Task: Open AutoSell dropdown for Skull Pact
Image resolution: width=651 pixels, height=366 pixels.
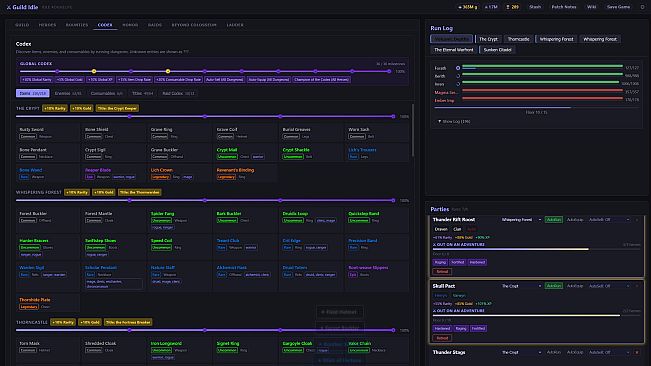Action: [x=609, y=286]
